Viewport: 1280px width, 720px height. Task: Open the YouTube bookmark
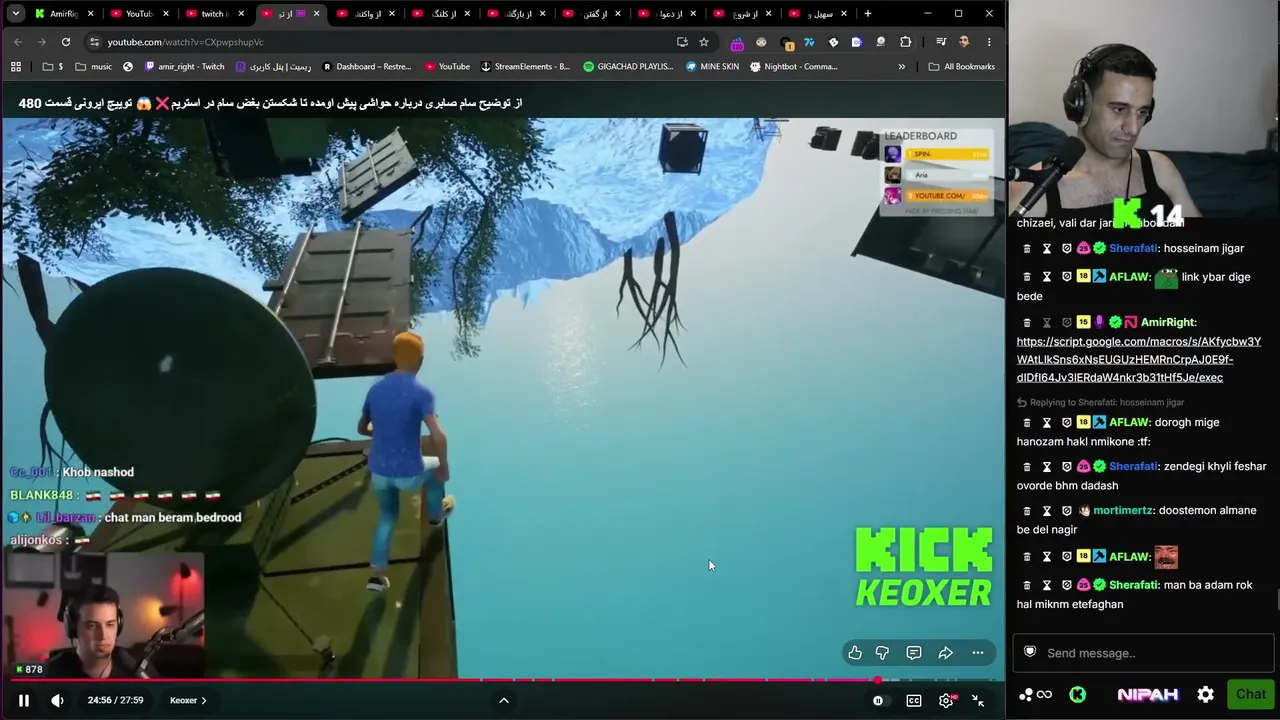[x=447, y=67]
